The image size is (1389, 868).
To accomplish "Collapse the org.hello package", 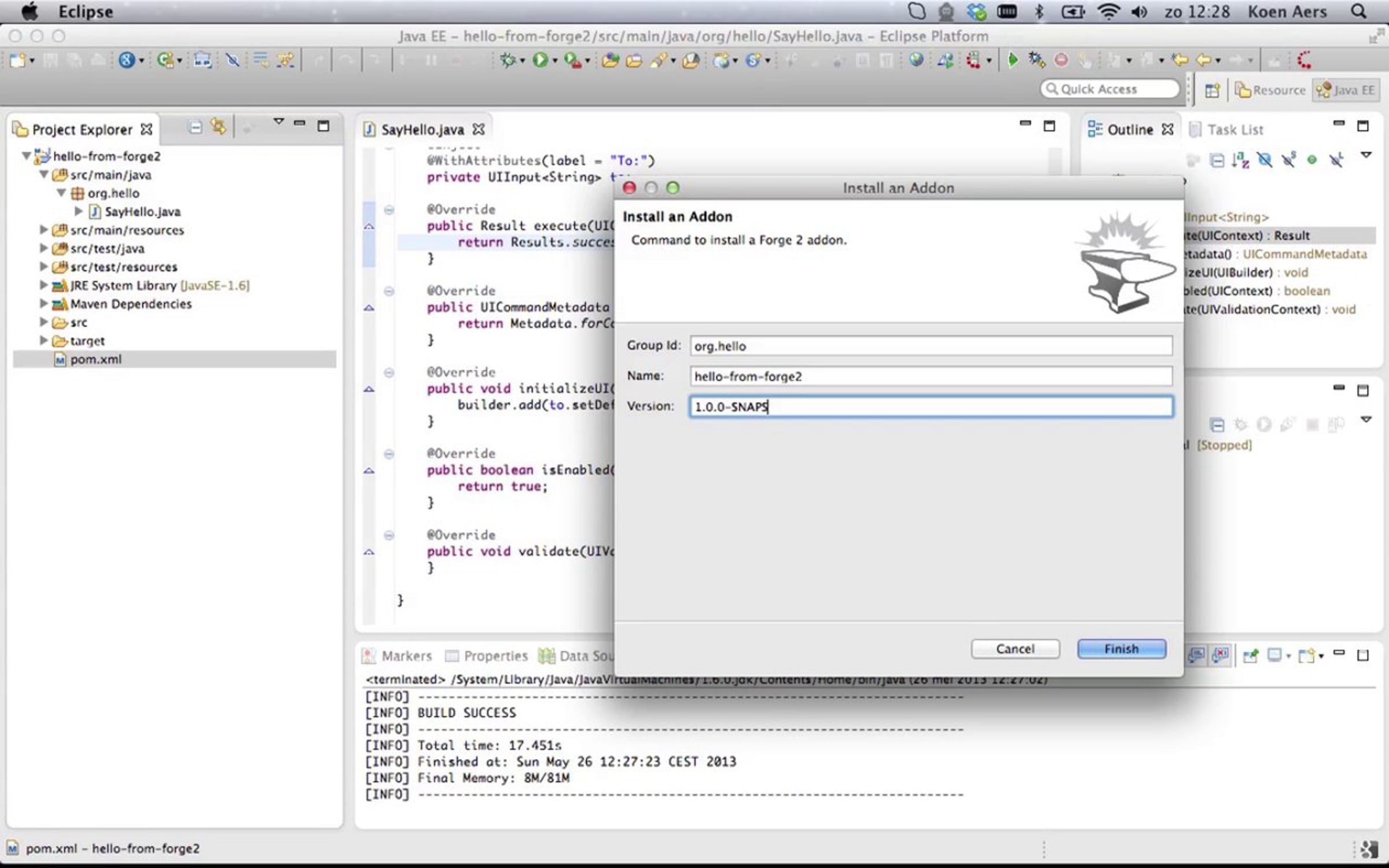I will pos(61,193).
